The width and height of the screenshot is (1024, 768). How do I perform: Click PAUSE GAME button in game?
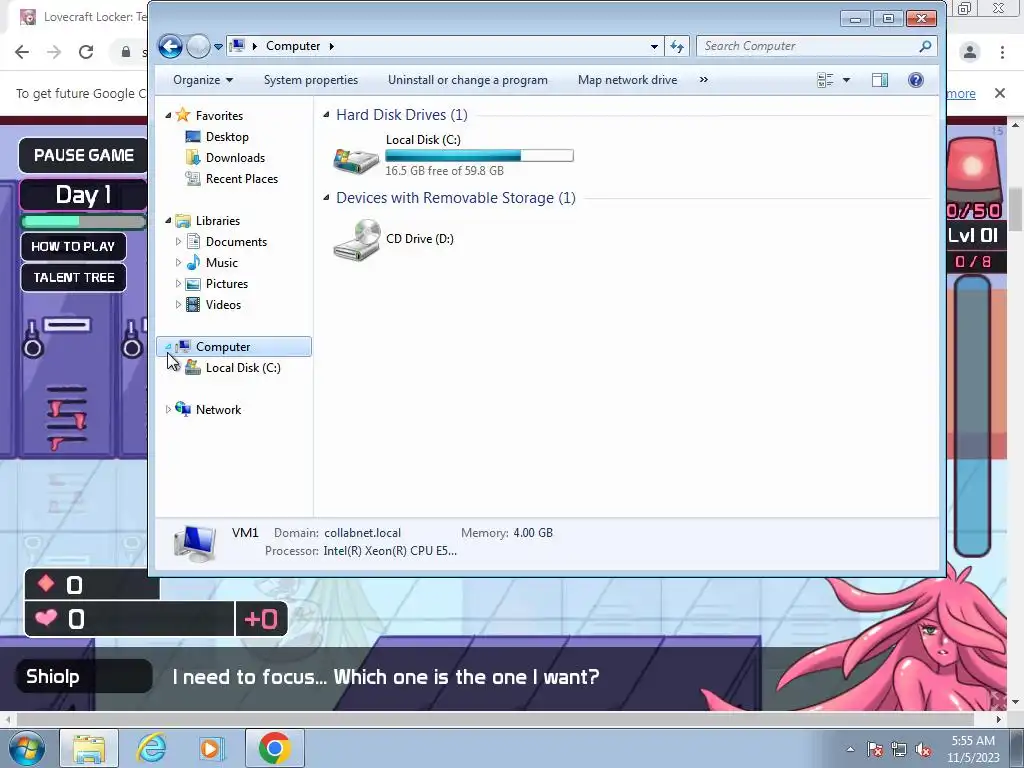tap(84, 155)
